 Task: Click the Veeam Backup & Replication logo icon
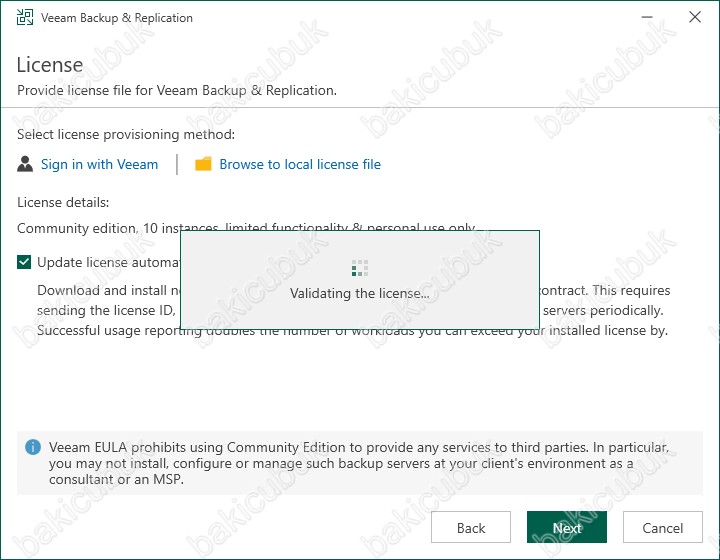(25, 17)
